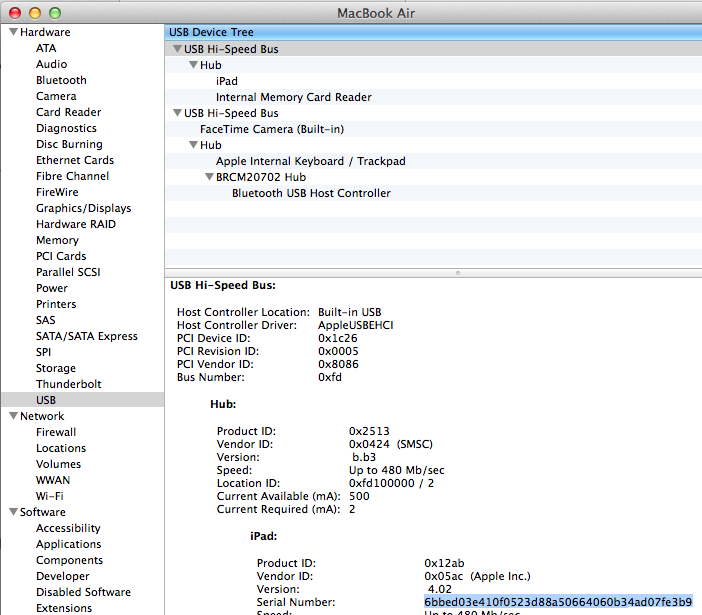This screenshot has width=702, height=615.
Task: Click the yellow minimize window button
Action: coord(35,13)
